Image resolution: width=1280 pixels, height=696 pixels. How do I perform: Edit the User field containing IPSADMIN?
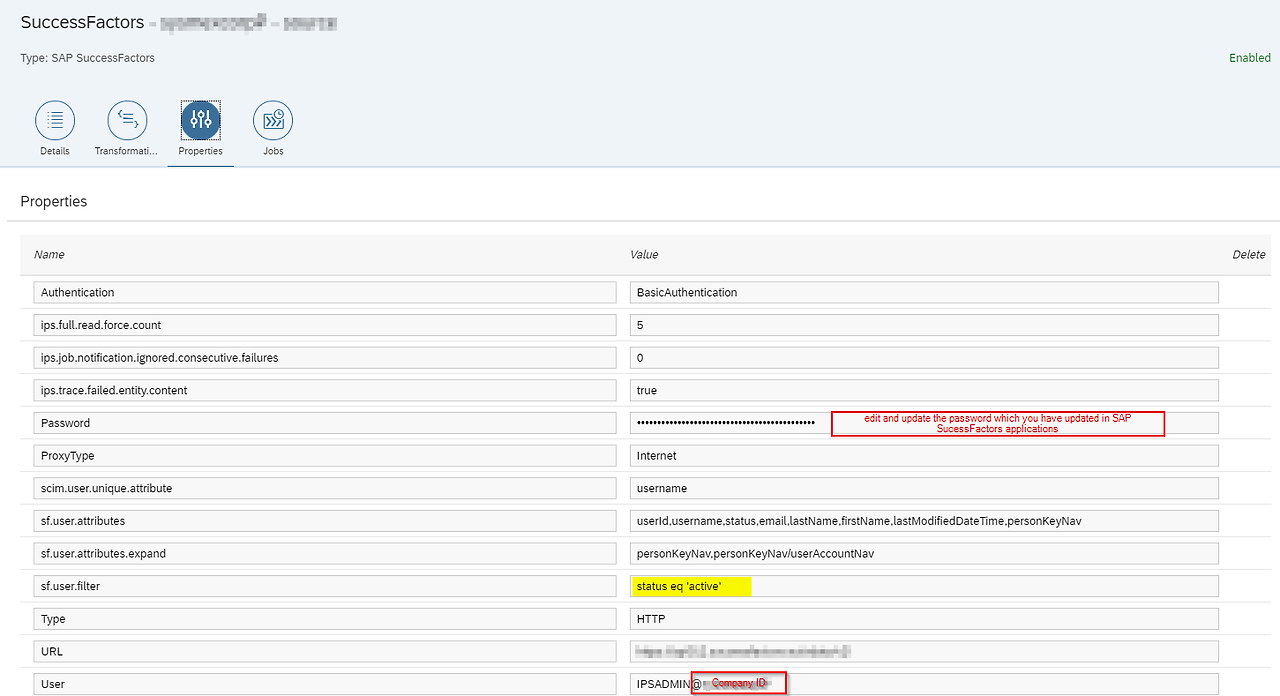(x=924, y=683)
